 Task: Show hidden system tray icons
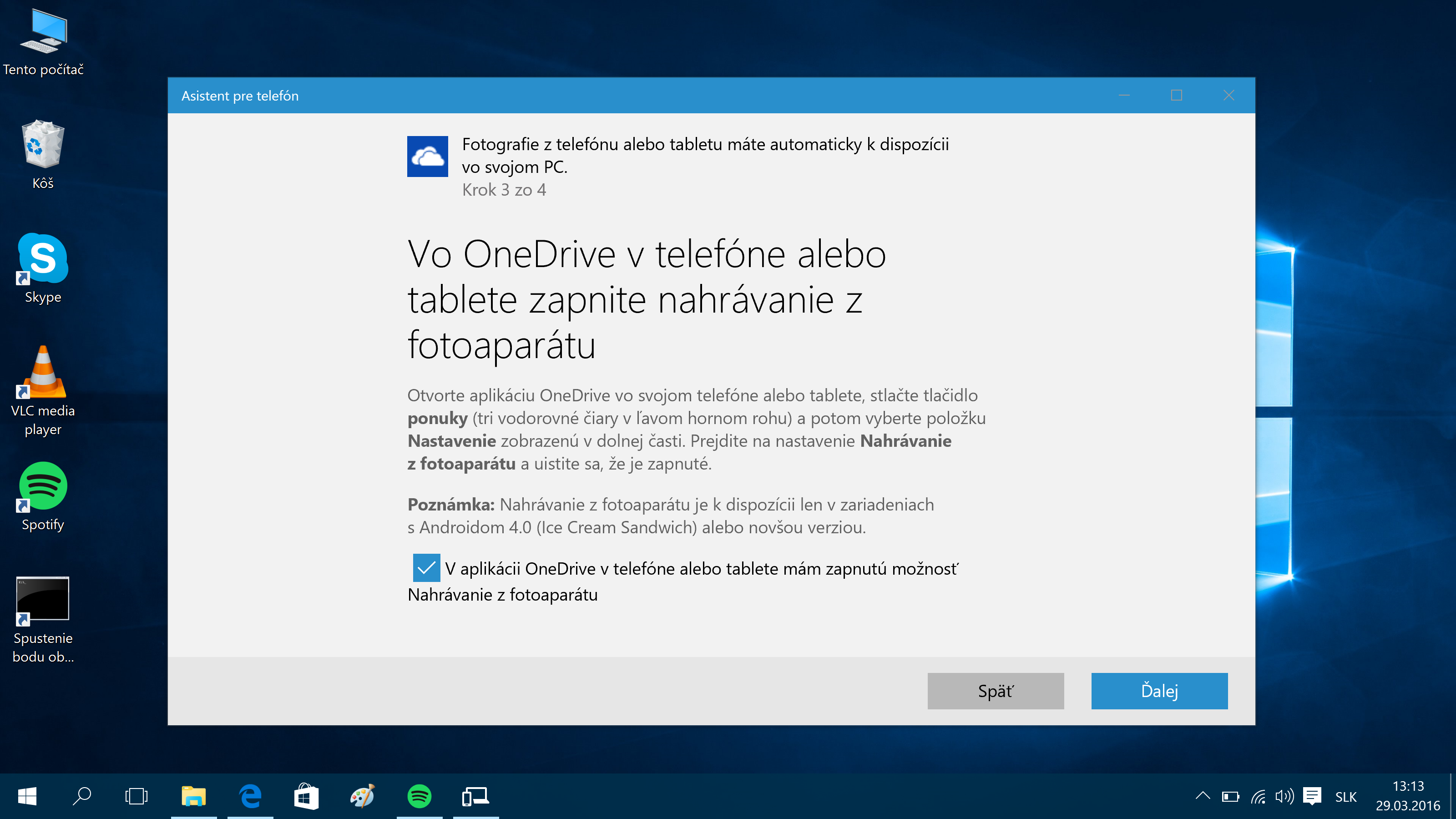point(1203,796)
